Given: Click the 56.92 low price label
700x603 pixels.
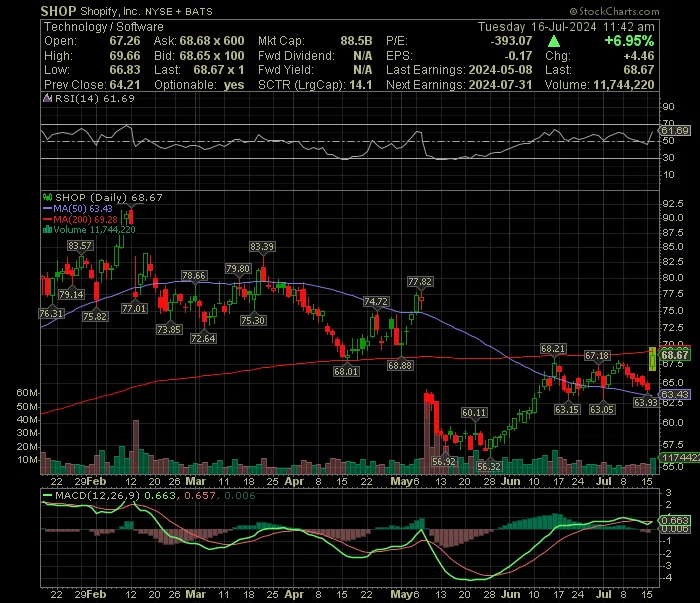Looking at the screenshot, I should coord(444,462).
